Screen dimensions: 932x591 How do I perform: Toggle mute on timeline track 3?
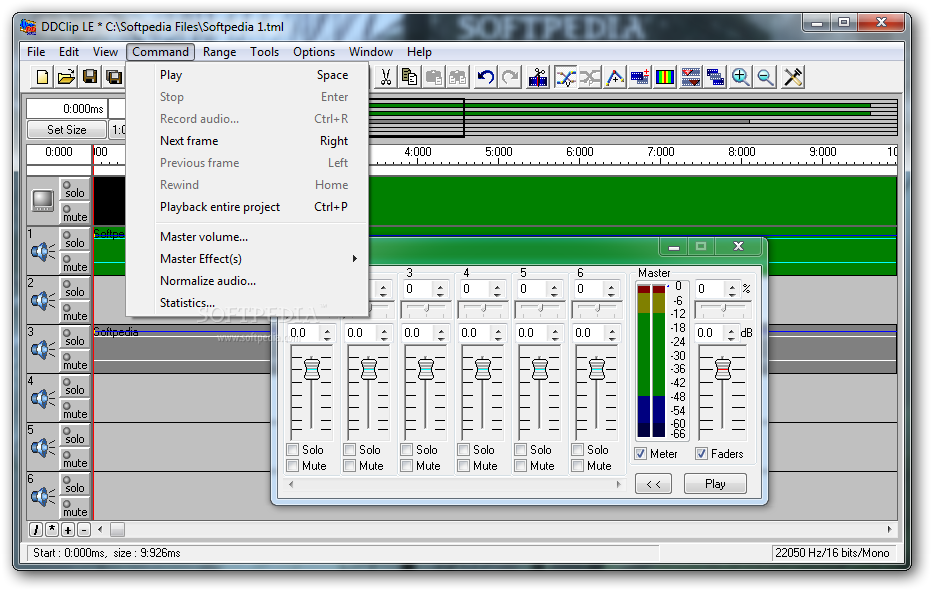click(74, 360)
